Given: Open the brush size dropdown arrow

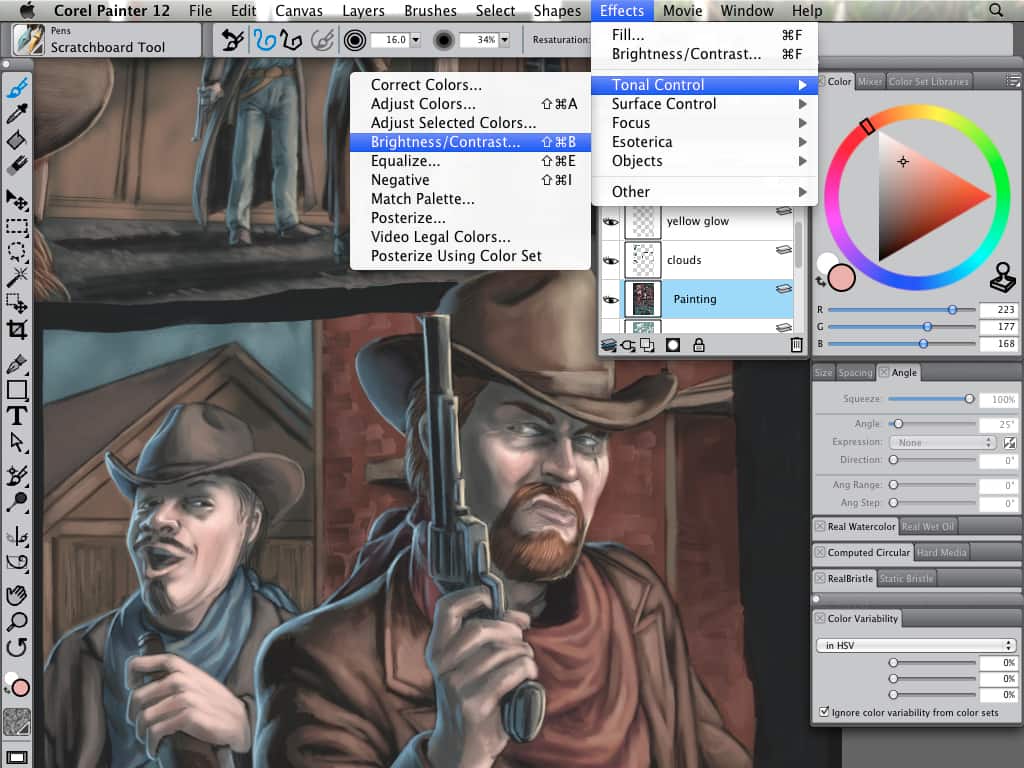Looking at the screenshot, I should [x=415, y=40].
